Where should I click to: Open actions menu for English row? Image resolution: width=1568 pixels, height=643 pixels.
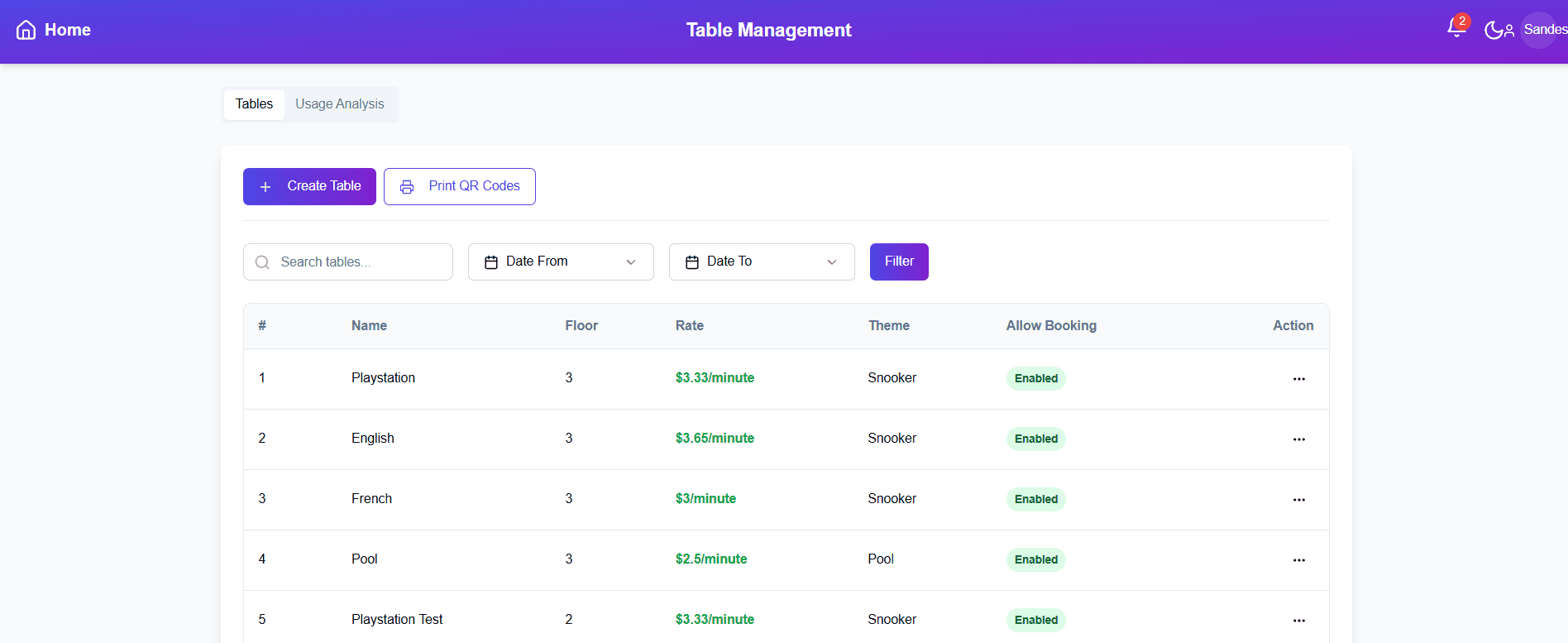pos(1299,439)
